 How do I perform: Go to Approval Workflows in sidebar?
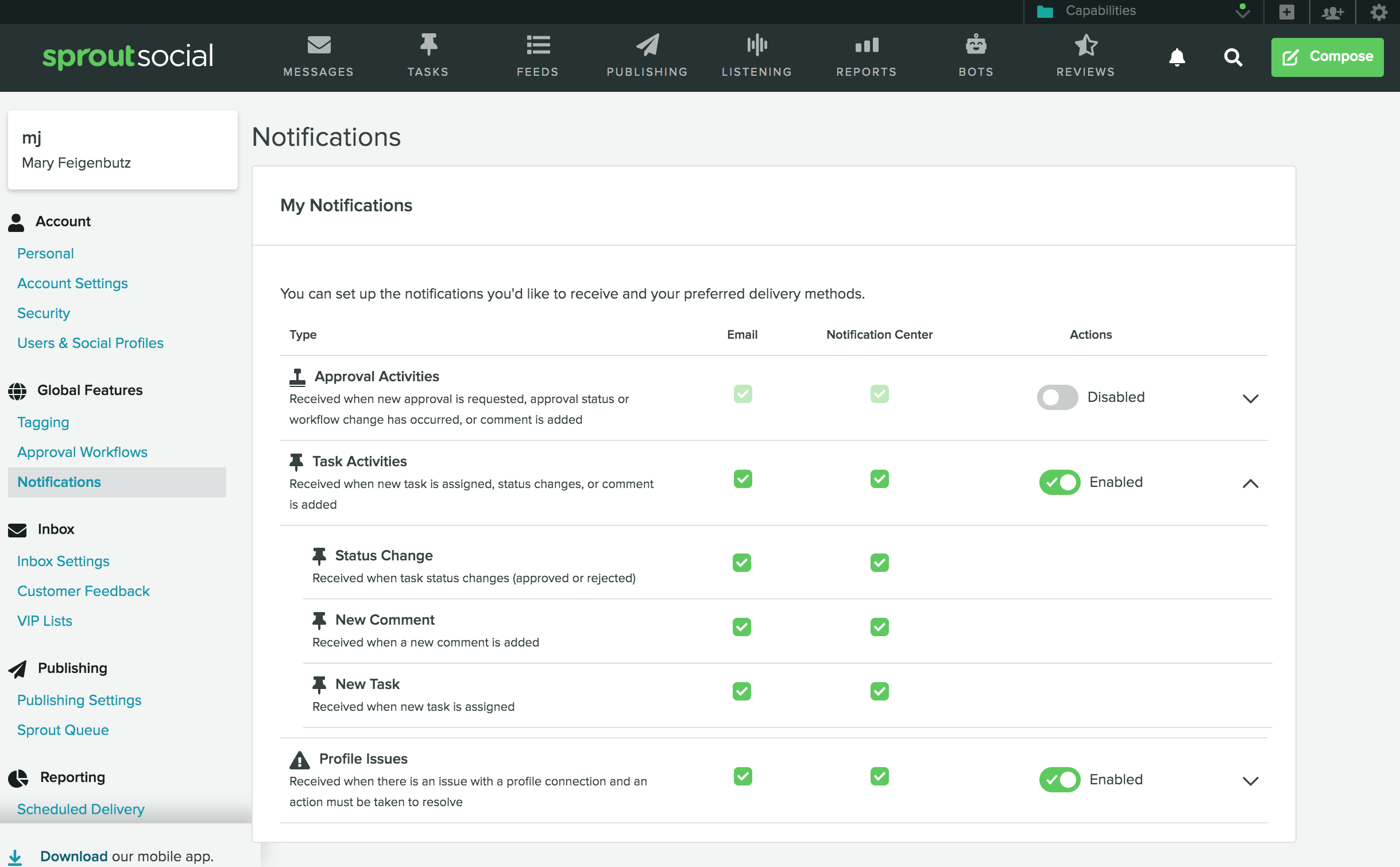tap(82, 452)
